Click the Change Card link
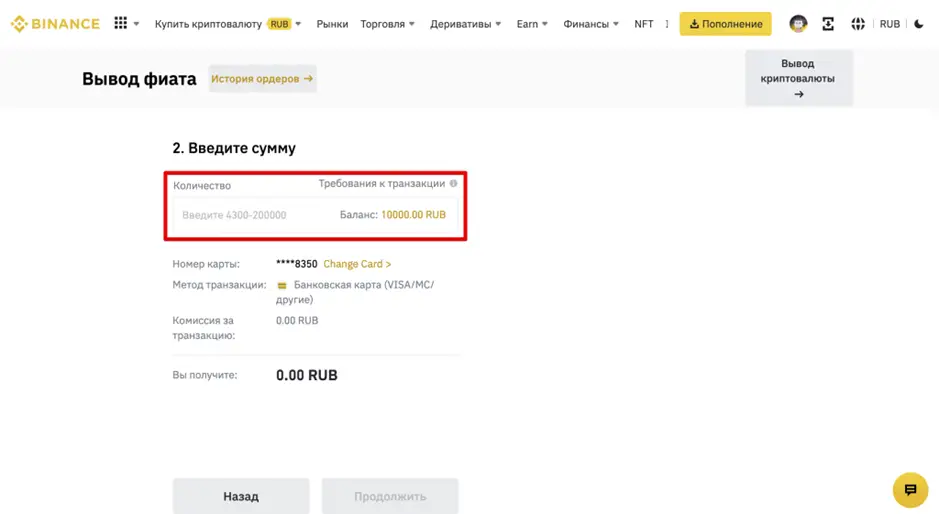This screenshot has width=939, height=514. (357, 264)
